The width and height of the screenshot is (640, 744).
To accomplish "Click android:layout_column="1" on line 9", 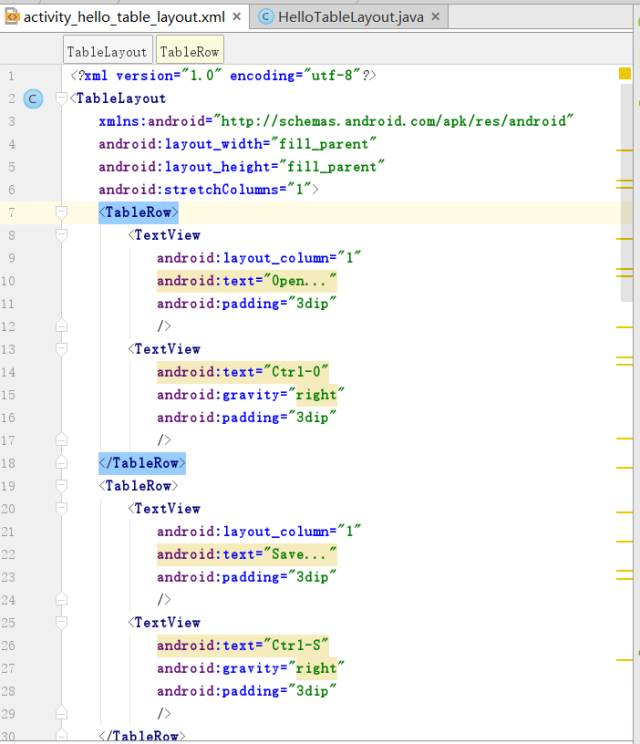I will 259,258.
